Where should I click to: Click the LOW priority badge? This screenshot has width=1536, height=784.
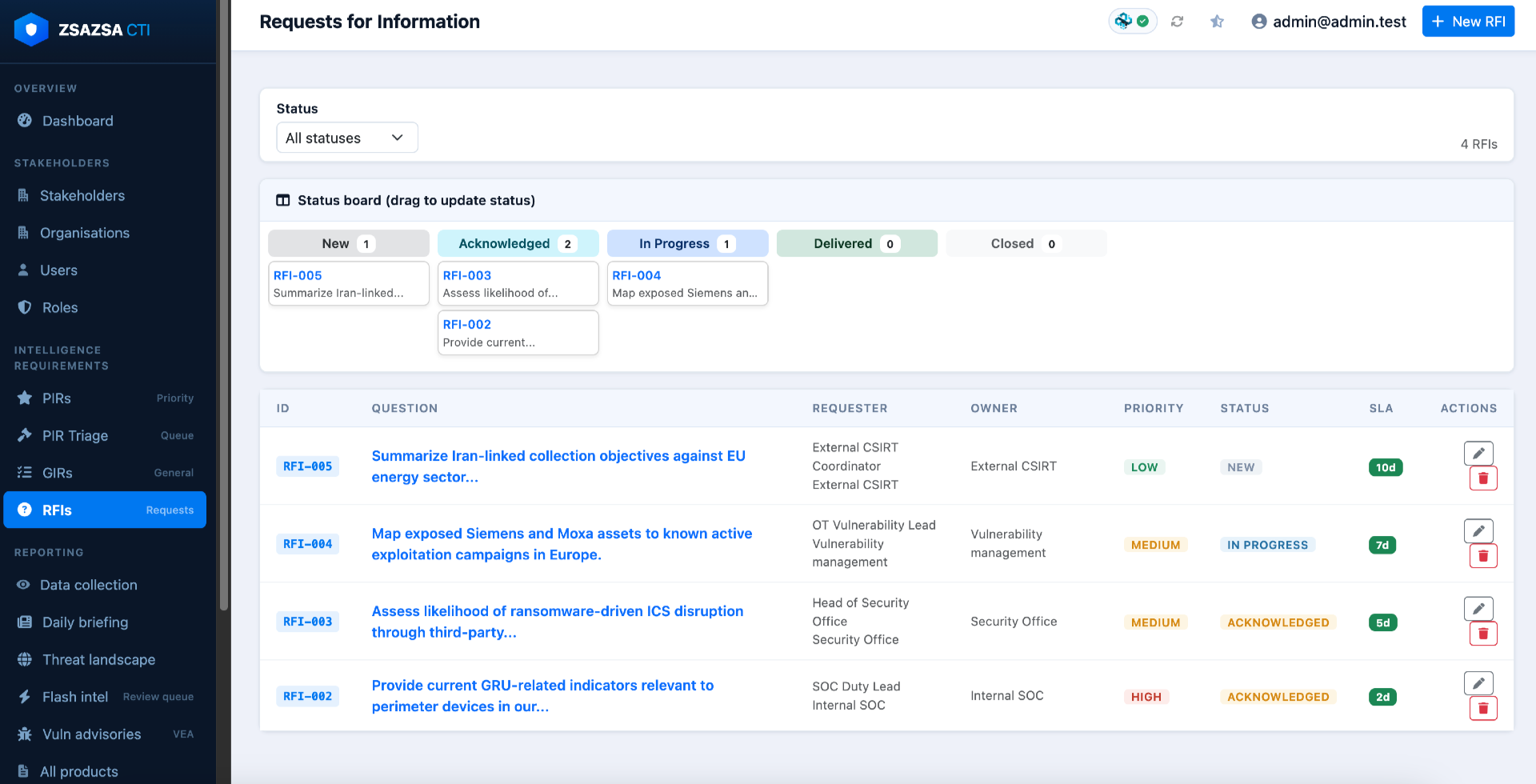pos(1144,467)
